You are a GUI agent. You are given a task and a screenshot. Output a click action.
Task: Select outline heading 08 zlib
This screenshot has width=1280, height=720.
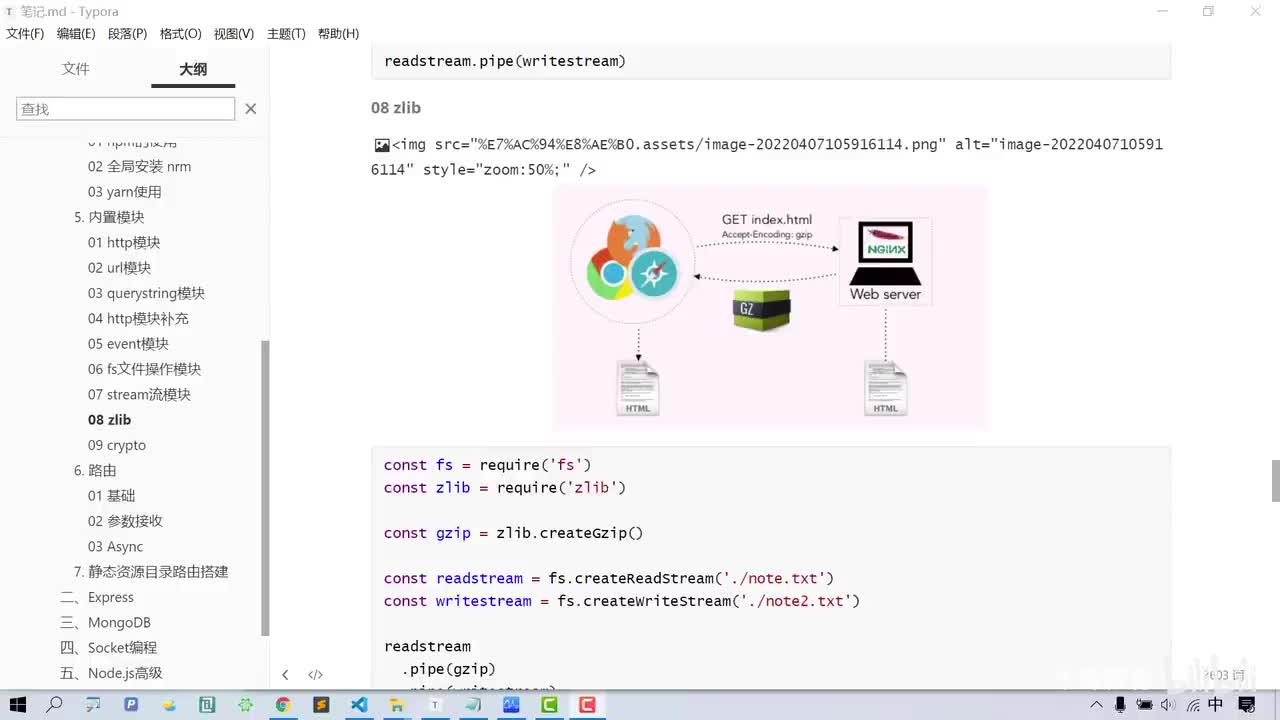pyautogui.click(x=109, y=420)
